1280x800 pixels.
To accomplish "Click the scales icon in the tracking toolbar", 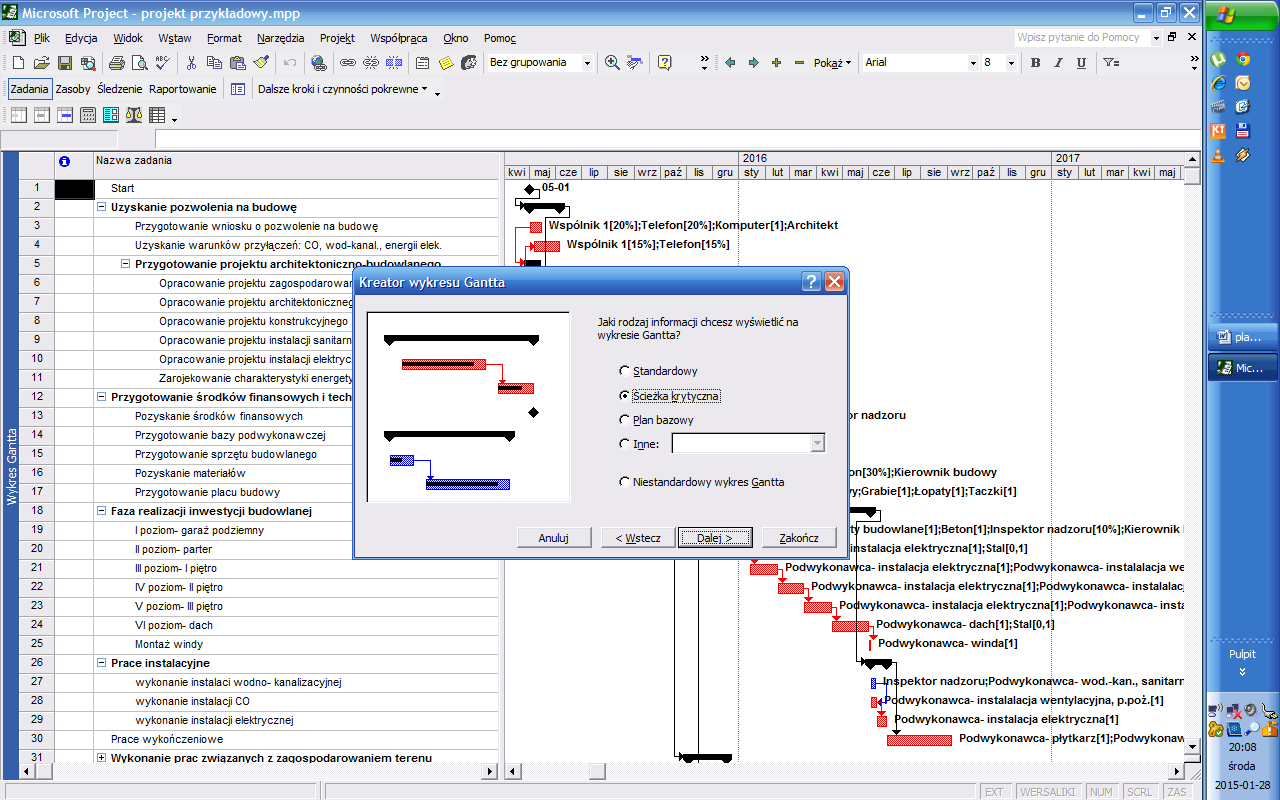I will (134, 115).
